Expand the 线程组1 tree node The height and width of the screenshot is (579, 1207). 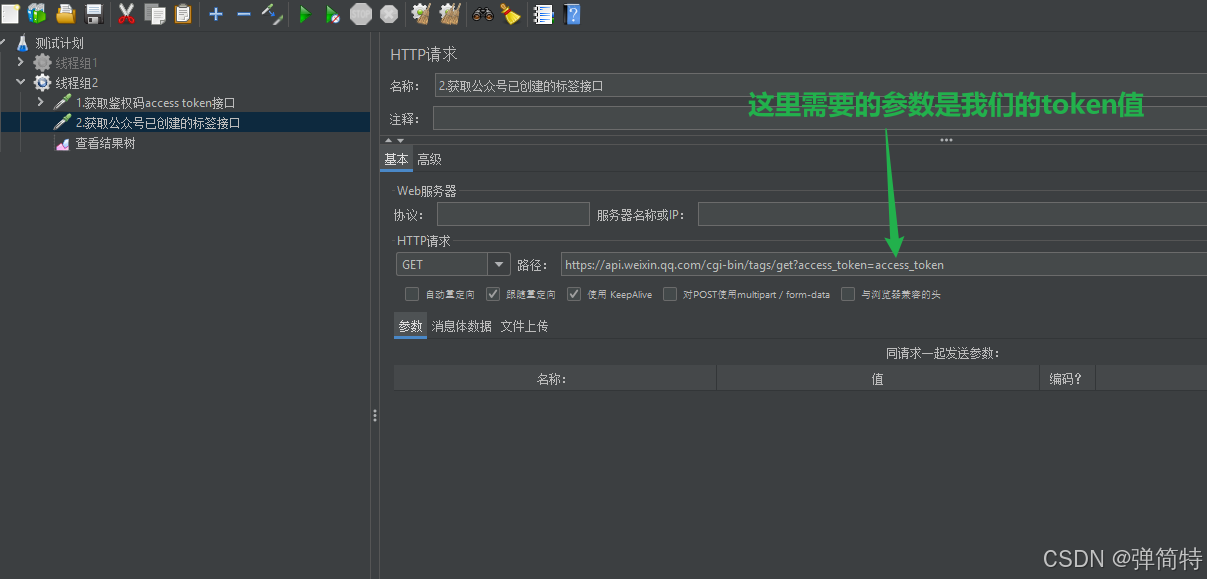[20, 62]
